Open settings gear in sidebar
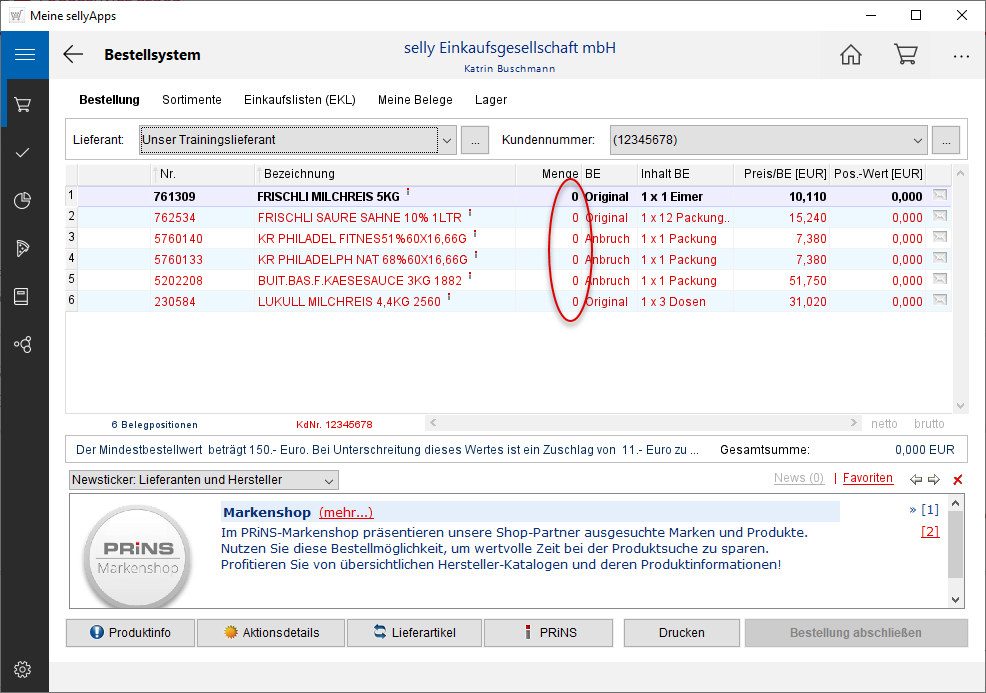The width and height of the screenshot is (986, 693). (23, 669)
